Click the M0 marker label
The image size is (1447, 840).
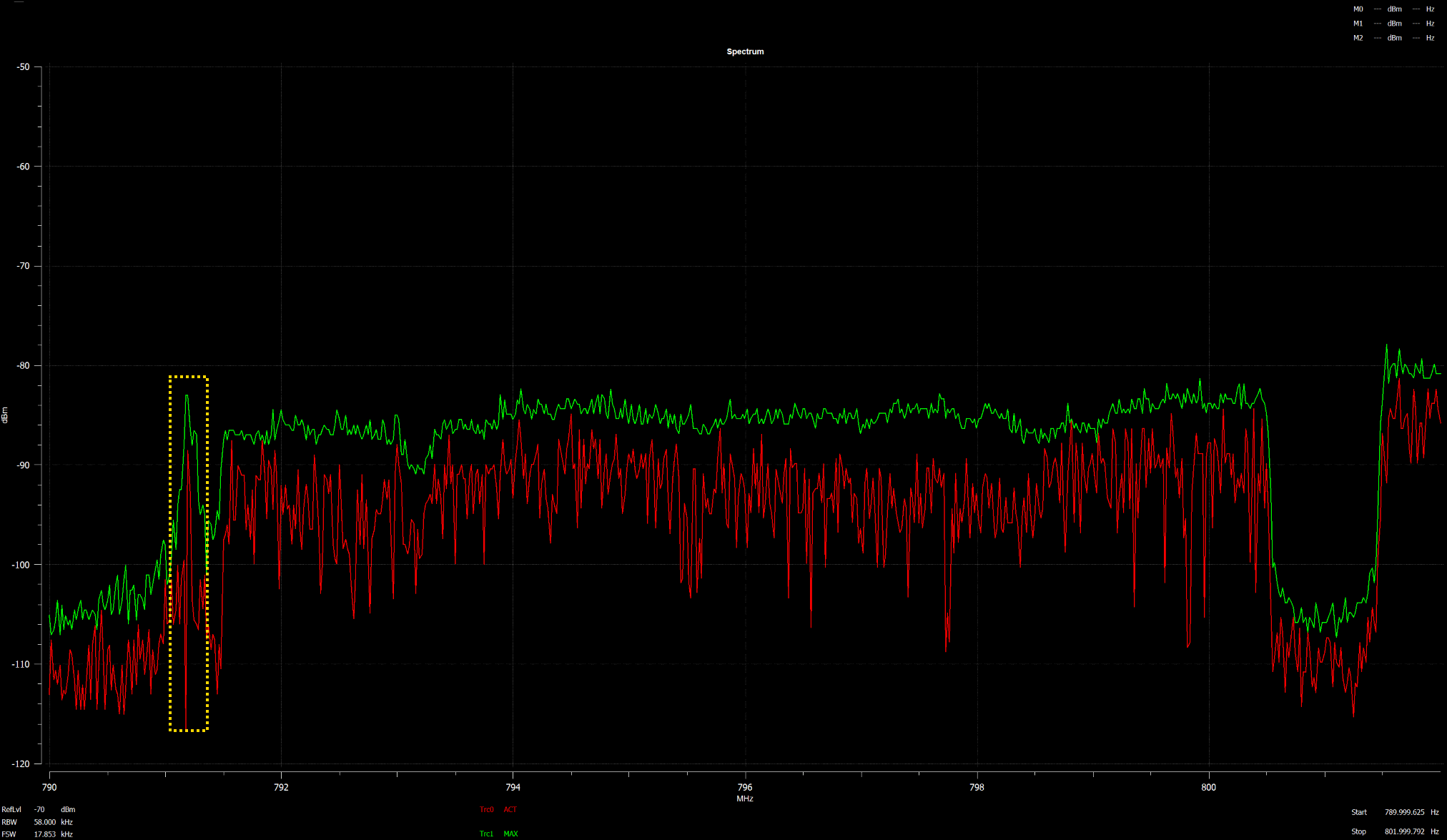point(1358,9)
